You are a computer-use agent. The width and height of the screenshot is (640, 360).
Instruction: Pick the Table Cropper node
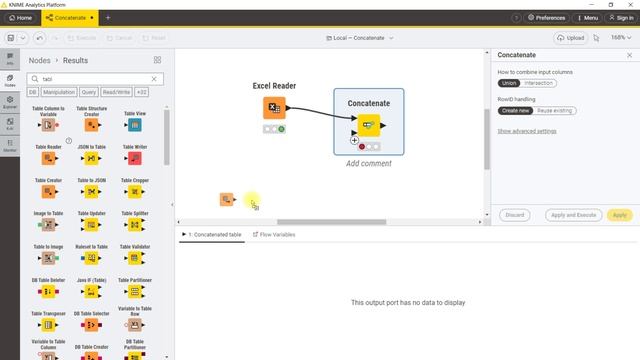tap(135, 191)
